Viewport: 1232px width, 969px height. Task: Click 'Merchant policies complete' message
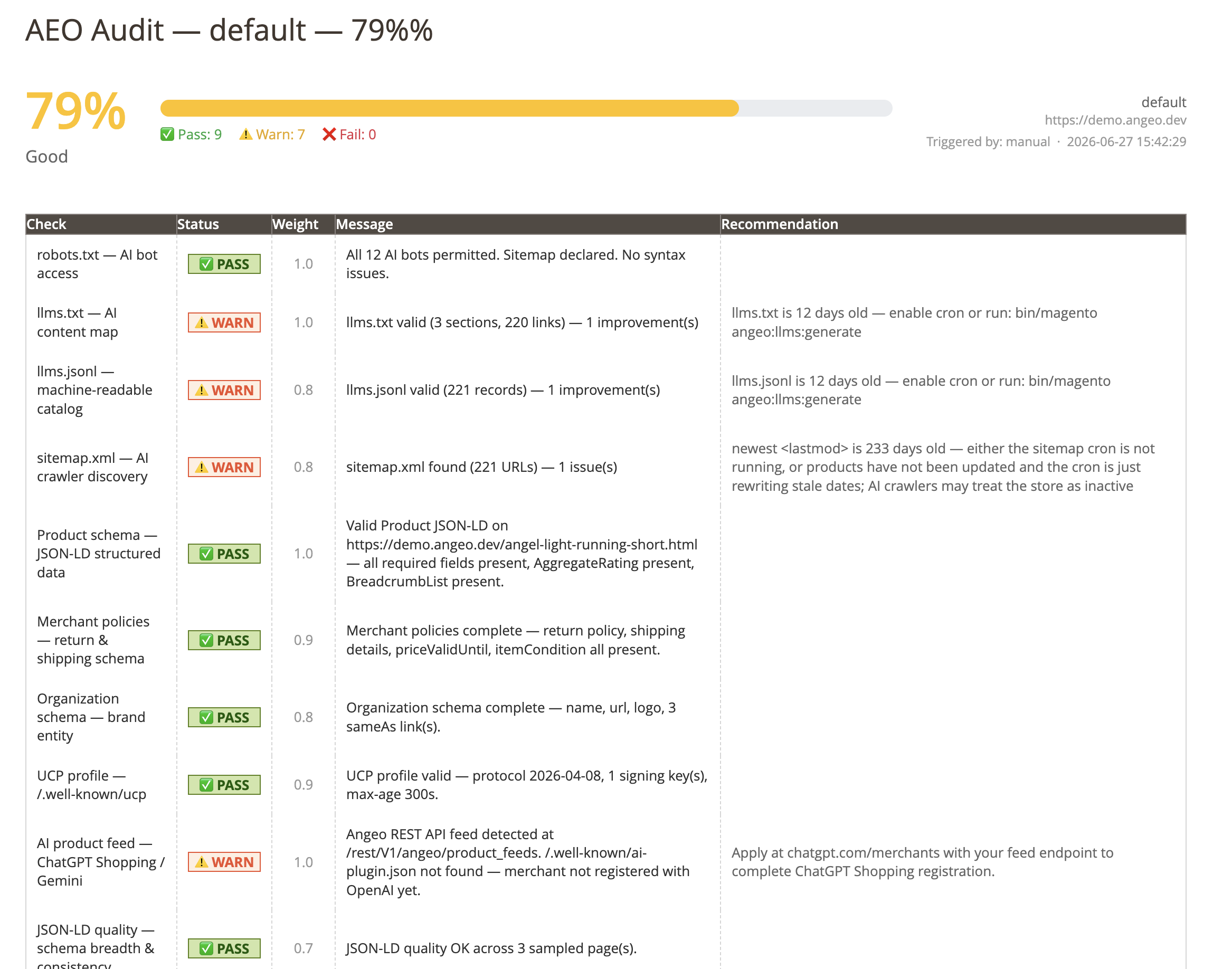(x=515, y=640)
